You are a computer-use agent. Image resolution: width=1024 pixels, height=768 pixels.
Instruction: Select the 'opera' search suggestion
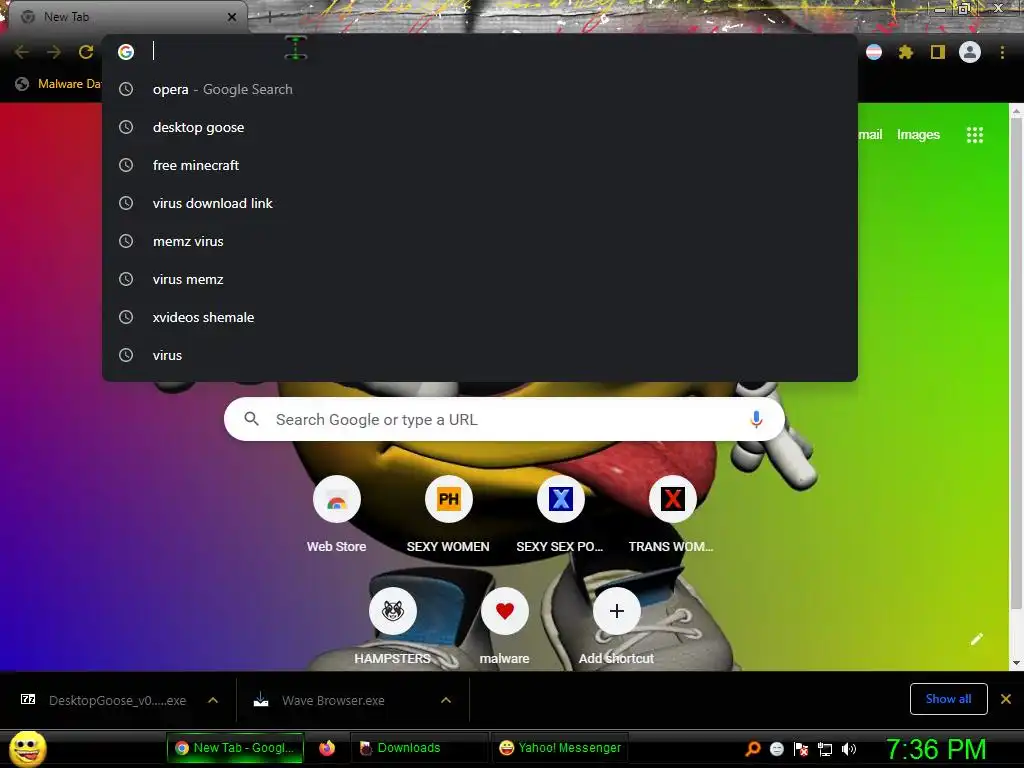tap(480, 89)
